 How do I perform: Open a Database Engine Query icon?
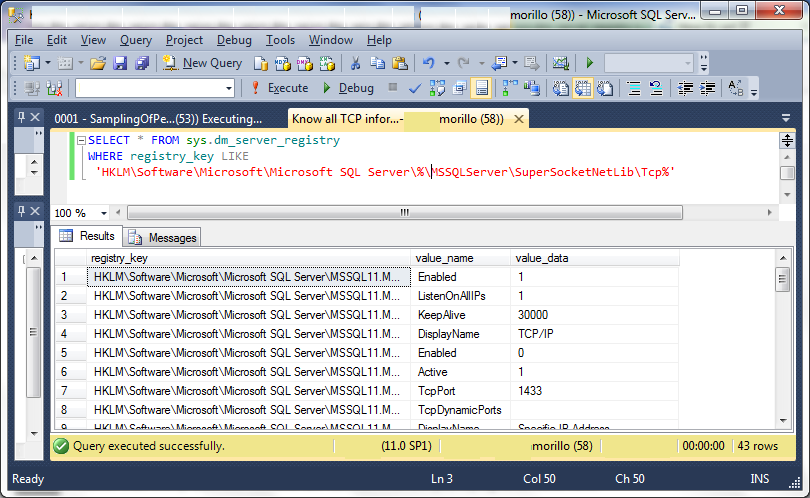click(261, 63)
